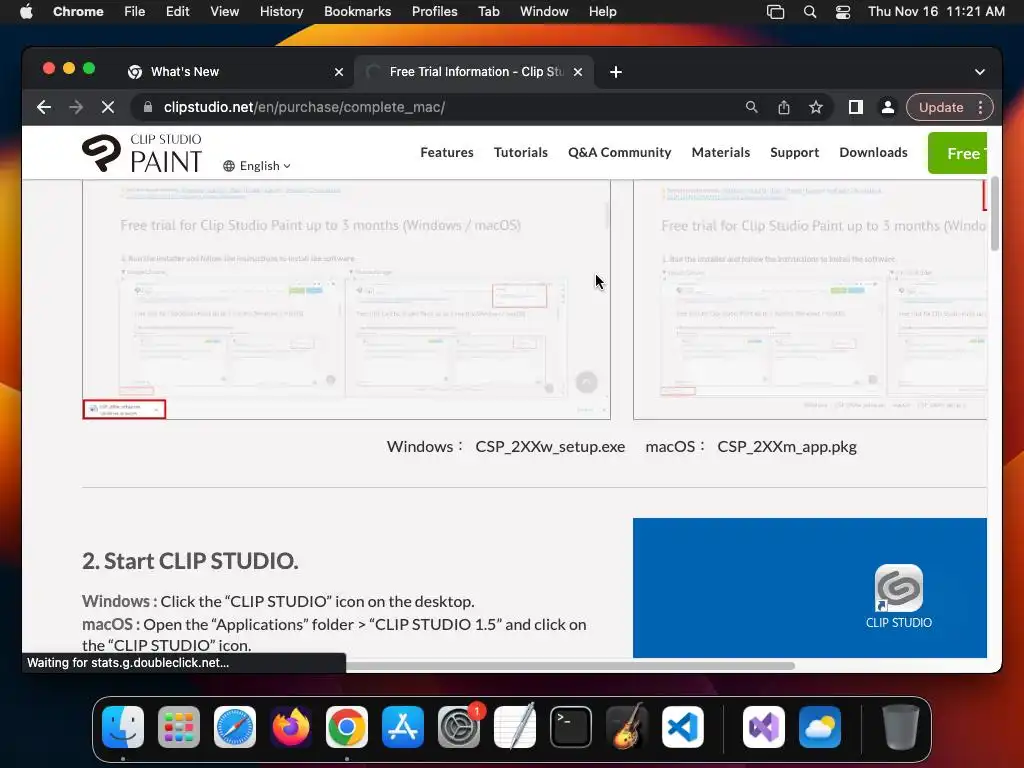Open the Tab menu
This screenshot has height=768, width=1024.
488,11
